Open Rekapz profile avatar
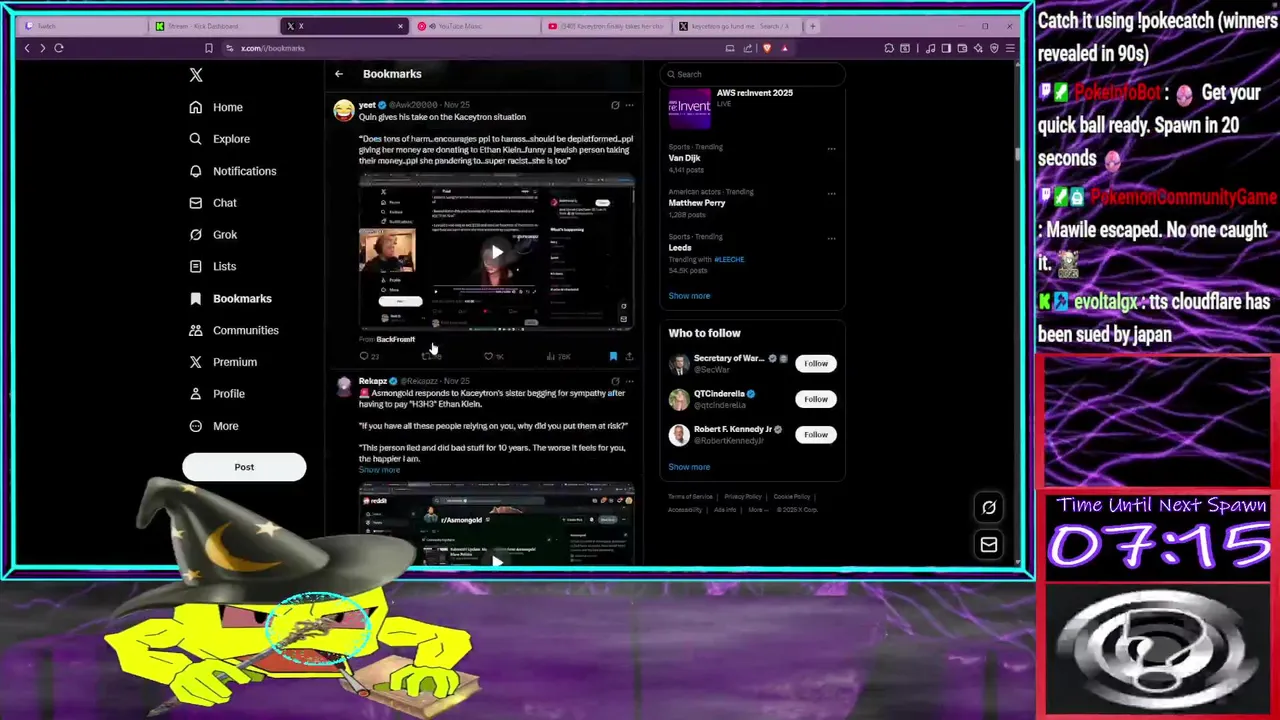 tap(343, 386)
